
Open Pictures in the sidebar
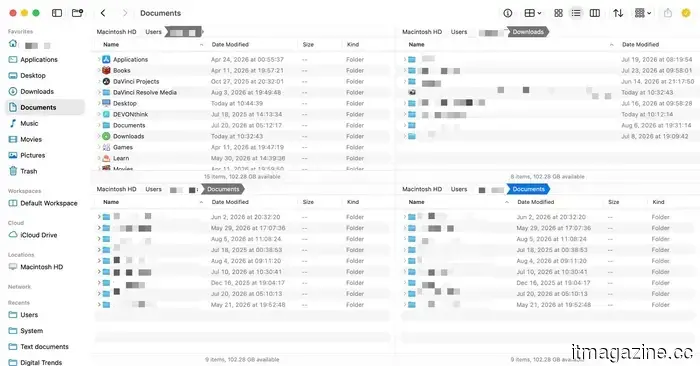[33, 155]
